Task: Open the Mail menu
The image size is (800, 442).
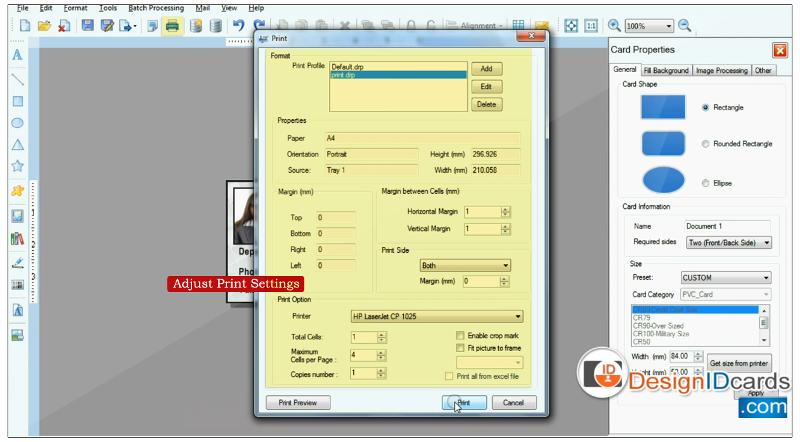Action: click(x=203, y=8)
